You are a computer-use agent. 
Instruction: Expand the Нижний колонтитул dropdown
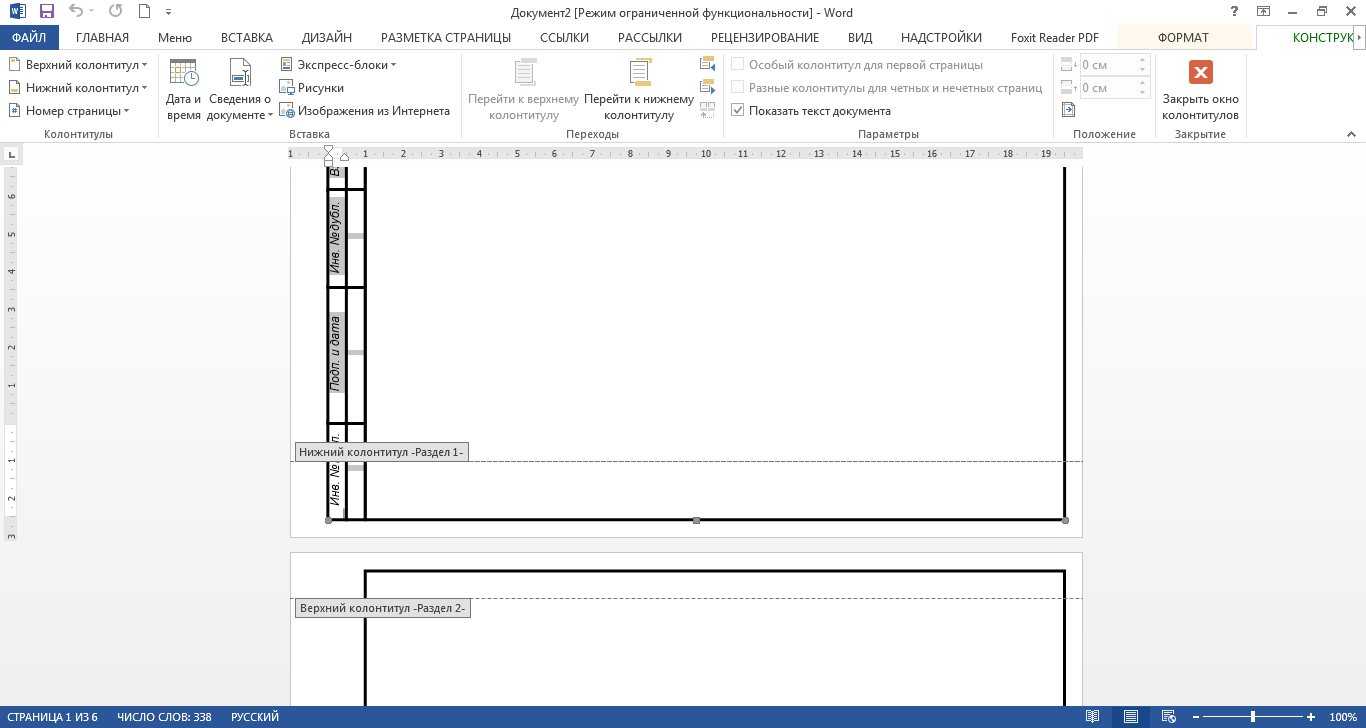point(78,88)
